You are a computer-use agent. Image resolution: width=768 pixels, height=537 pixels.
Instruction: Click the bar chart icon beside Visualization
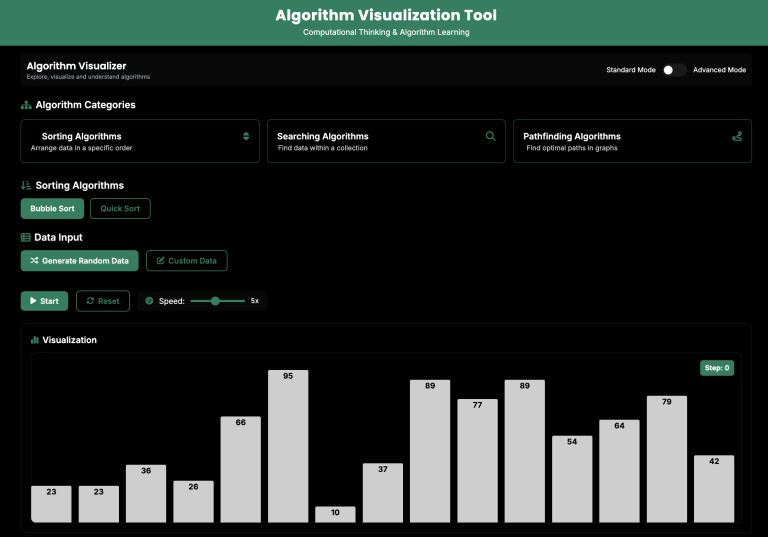(x=34, y=340)
